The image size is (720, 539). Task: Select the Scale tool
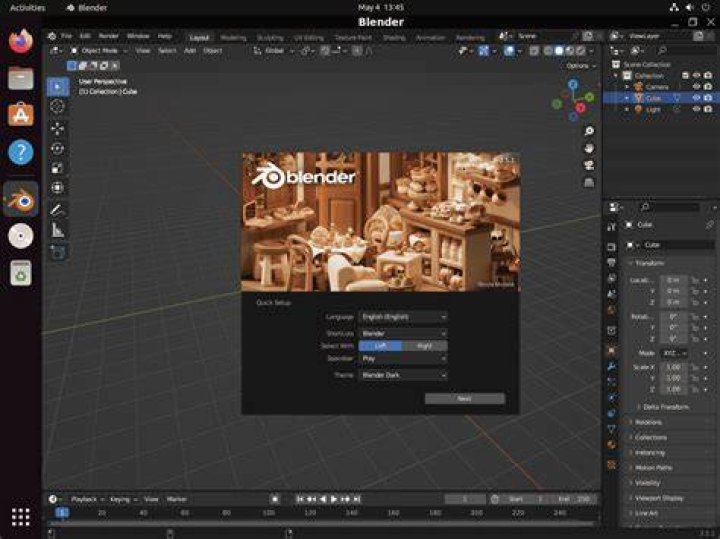click(x=57, y=168)
